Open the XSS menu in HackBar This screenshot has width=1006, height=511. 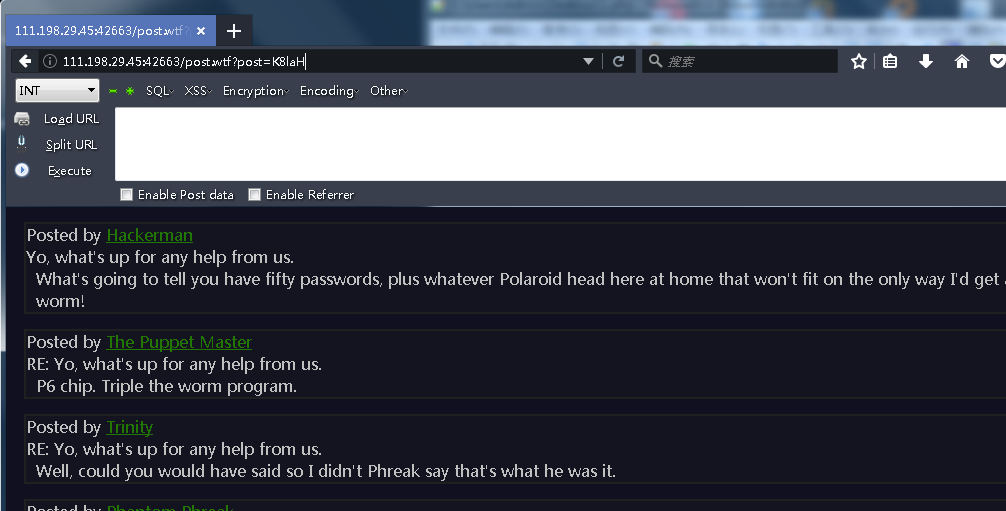(197, 91)
